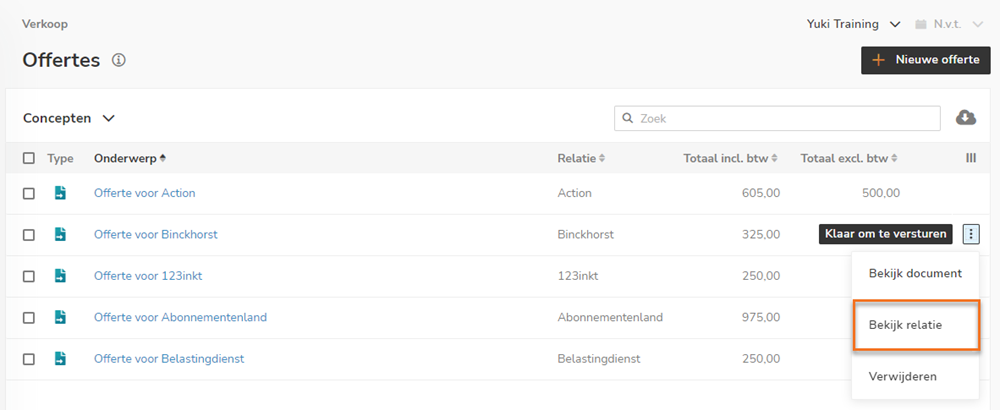
Task: Open the Offerte voor 123inkt link
Action: (148, 275)
